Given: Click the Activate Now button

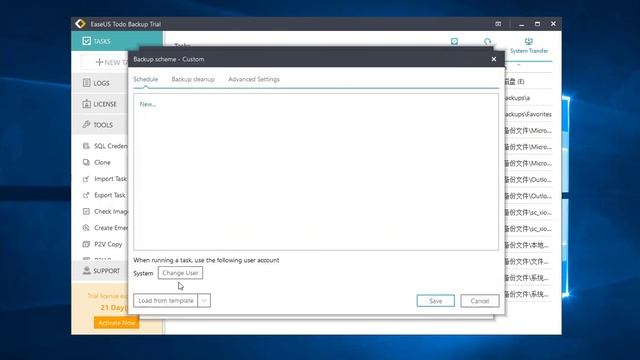Looking at the screenshot, I should click(117, 322).
